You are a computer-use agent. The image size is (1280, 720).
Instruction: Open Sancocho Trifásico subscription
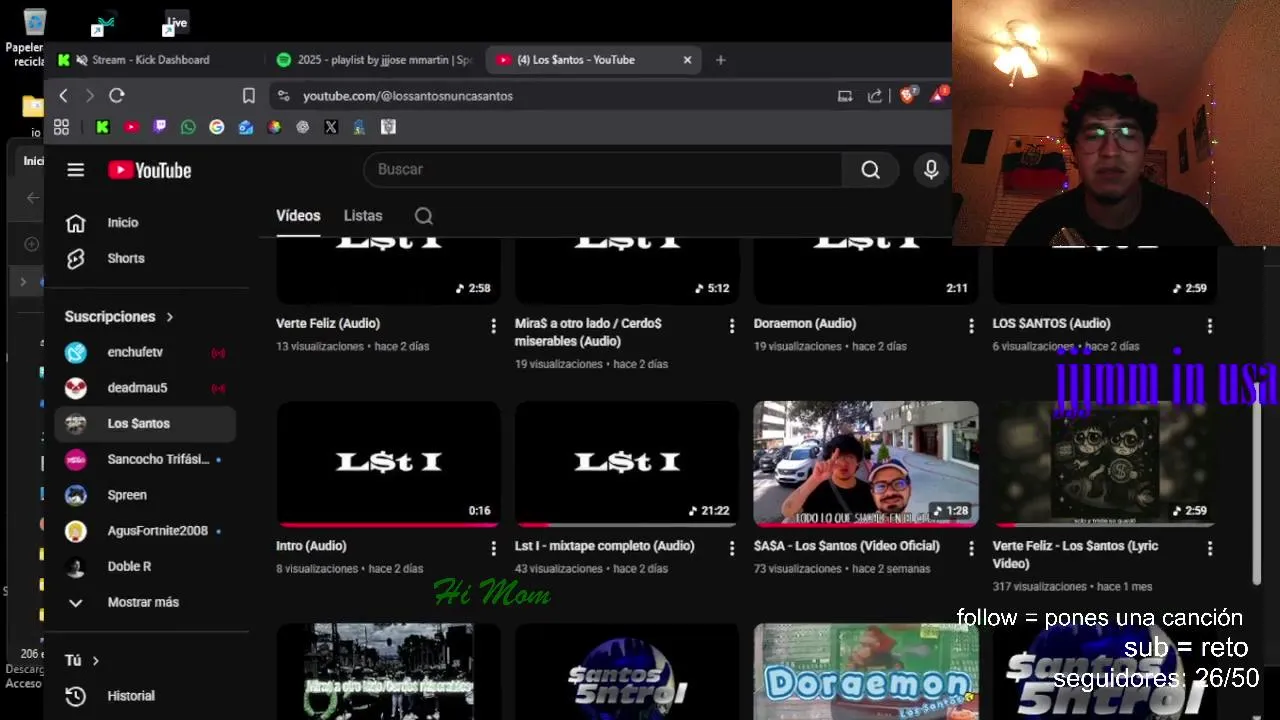click(145, 459)
